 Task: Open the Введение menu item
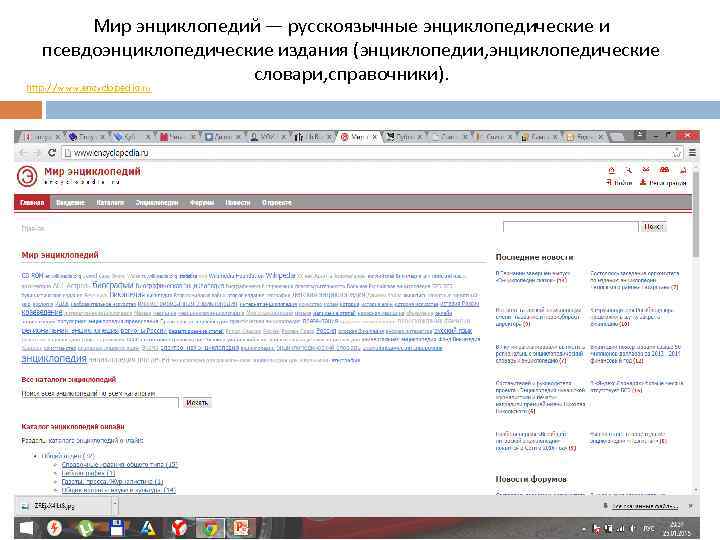pyautogui.click(x=70, y=202)
